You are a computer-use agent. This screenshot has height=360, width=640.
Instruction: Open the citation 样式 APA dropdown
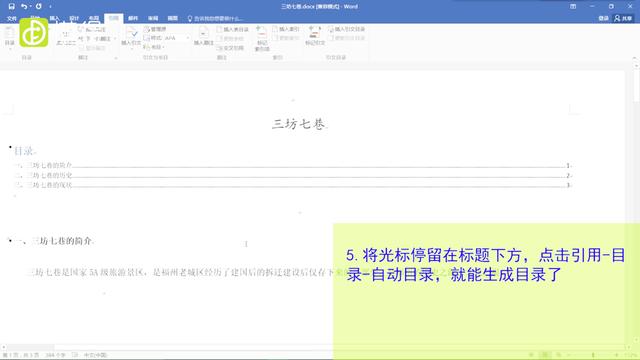[x=167, y=38]
